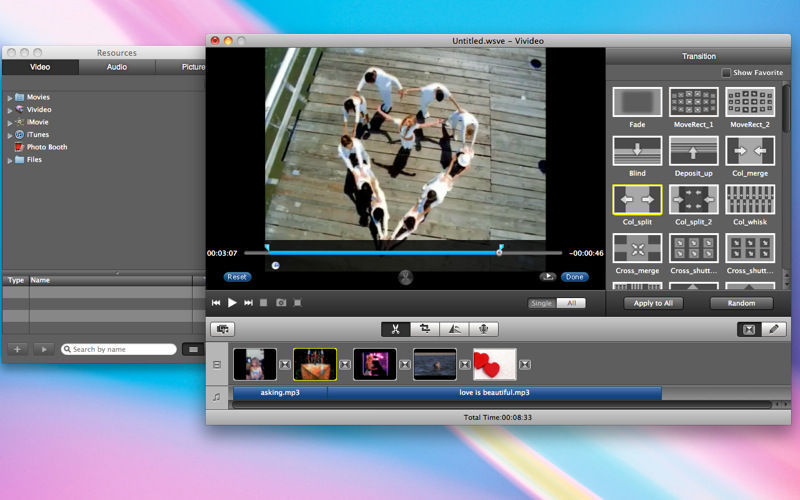Select the red hearts clip thumbnail
Viewport: 800px width, 500px height.
click(494, 364)
